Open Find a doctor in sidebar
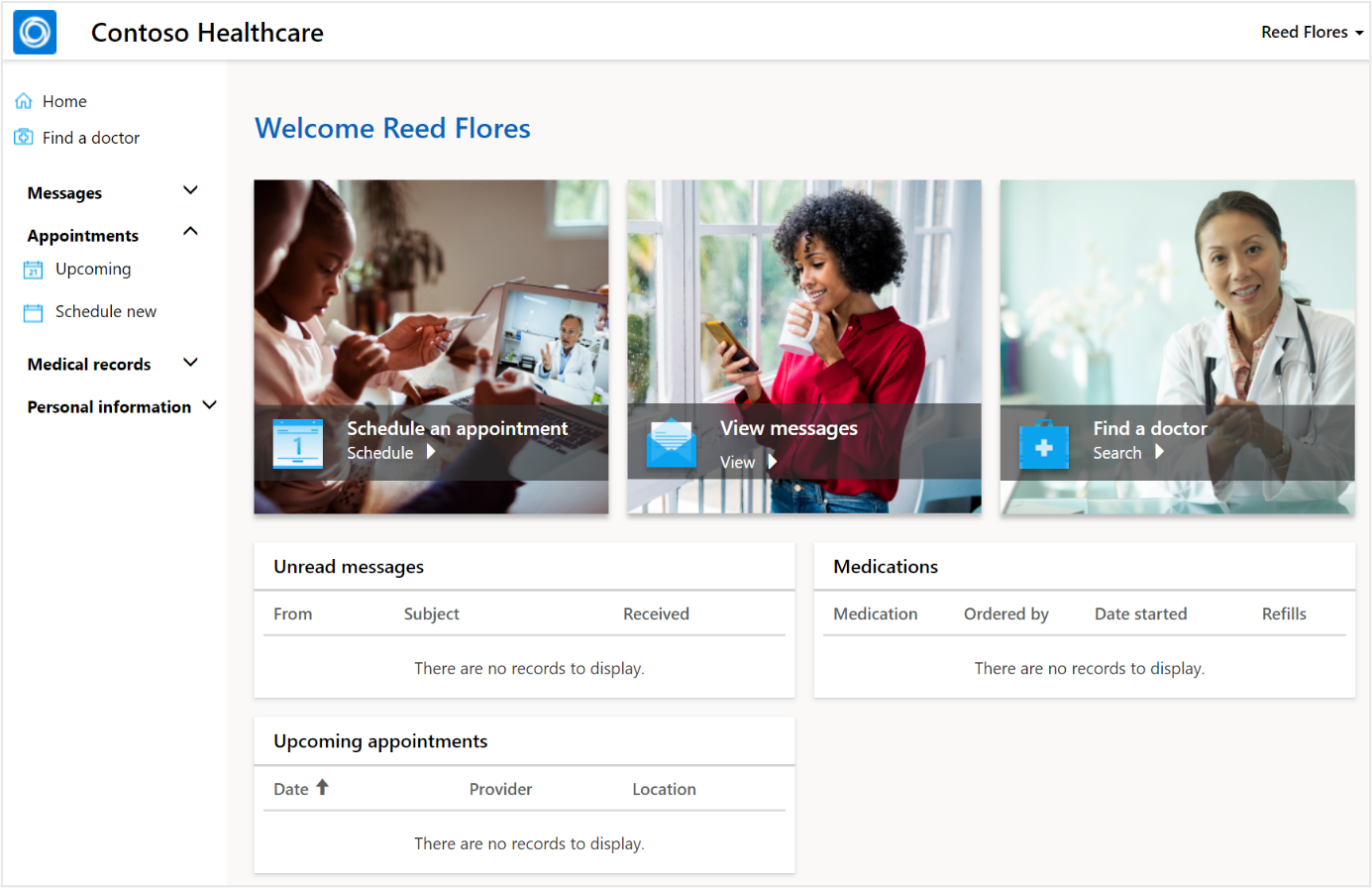 click(91, 138)
